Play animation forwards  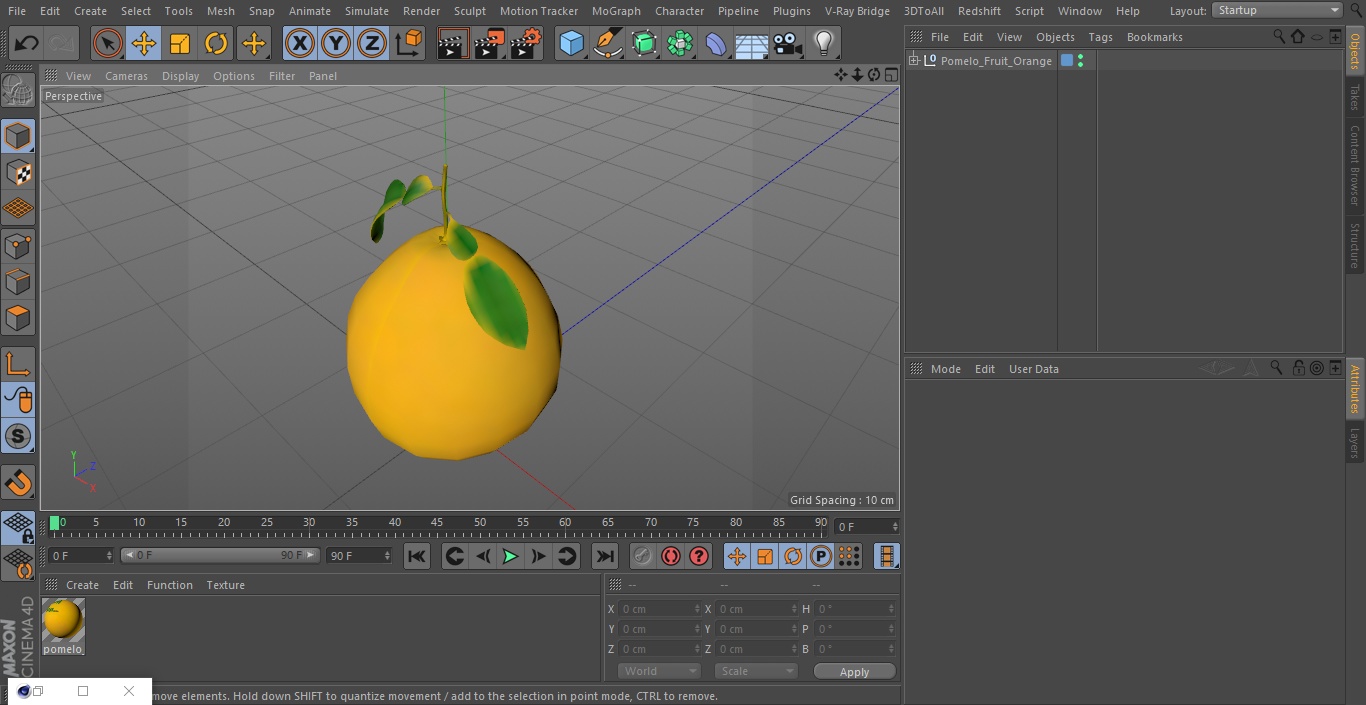click(x=510, y=556)
